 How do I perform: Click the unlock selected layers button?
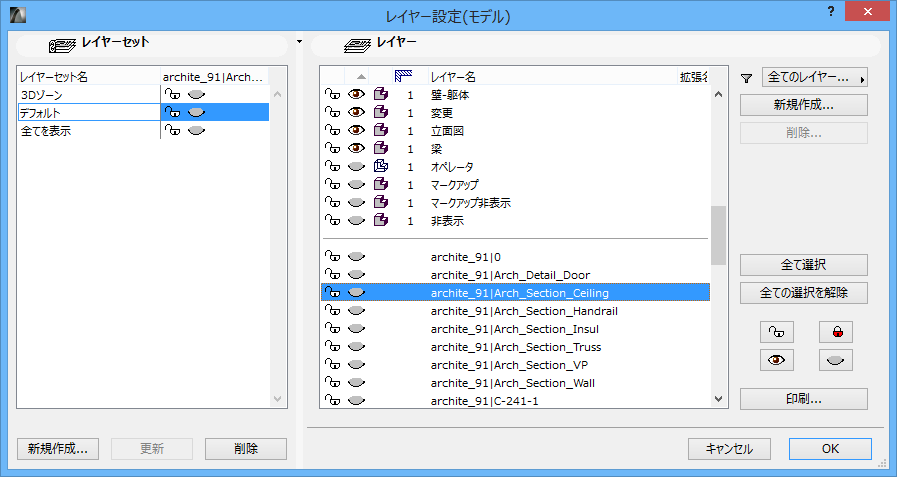click(776, 332)
